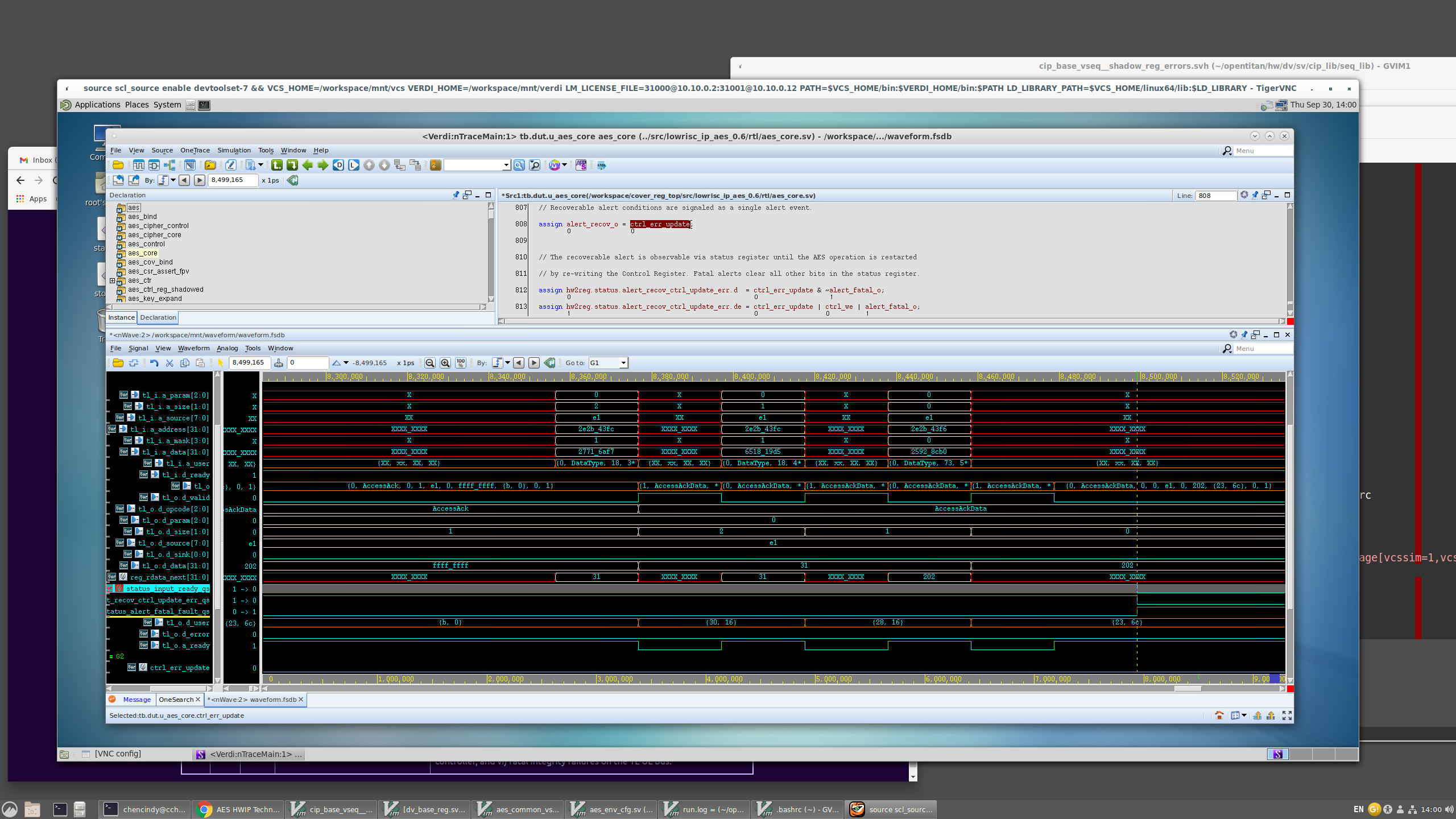Open the Waveform menu in nWave
Viewport: 1456px width, 819px height.
tap(193, 348)
